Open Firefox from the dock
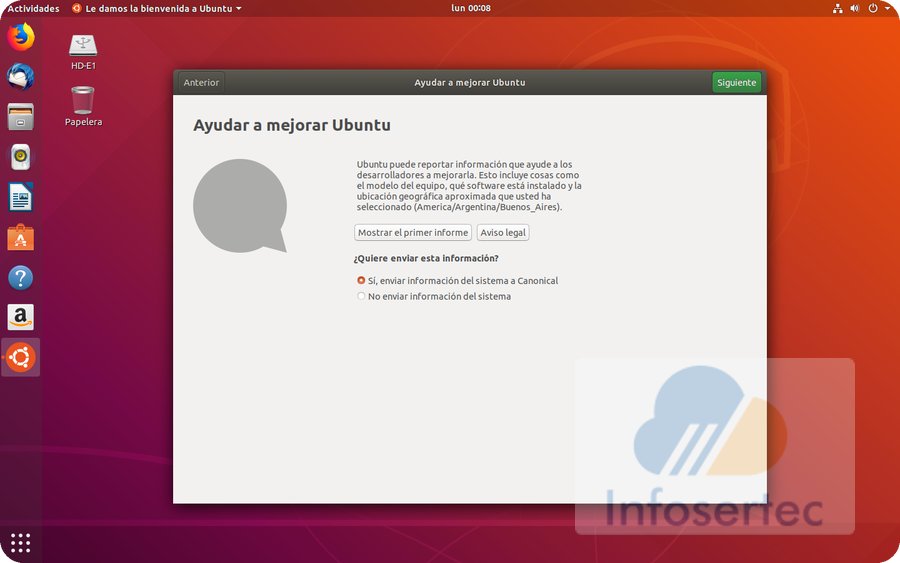Image resolution: width=900 pixels, height=563 pixels. pos(20,38)
